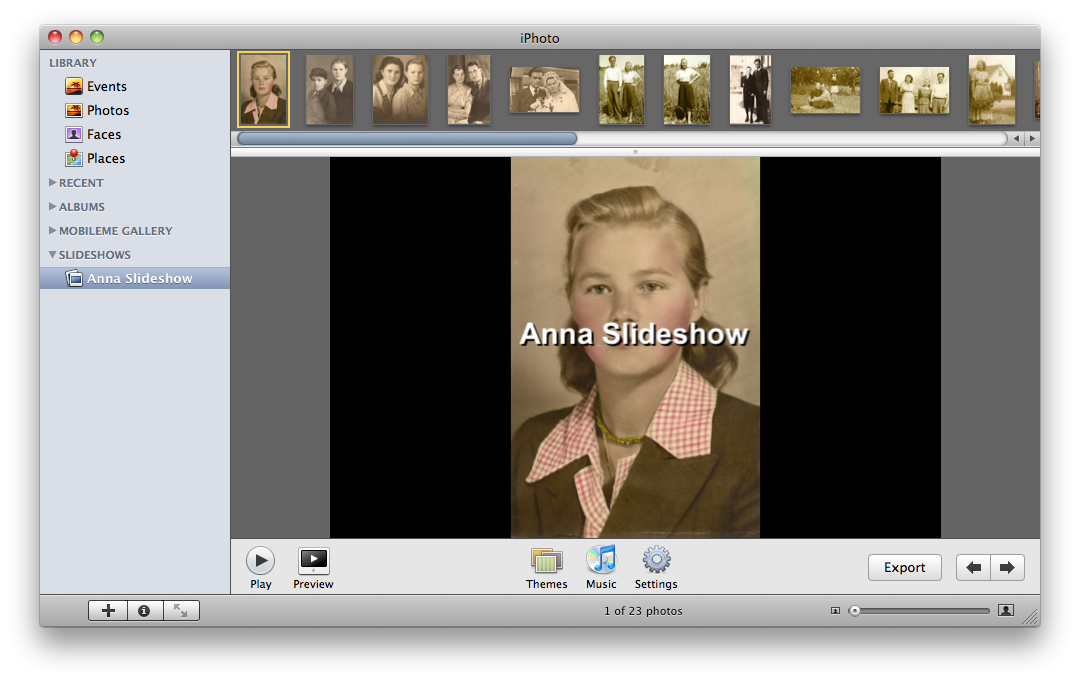The height and width of the screenshot is (682, 1080).
Task: Expand the Albums section
Action: [x=53, y=207]
